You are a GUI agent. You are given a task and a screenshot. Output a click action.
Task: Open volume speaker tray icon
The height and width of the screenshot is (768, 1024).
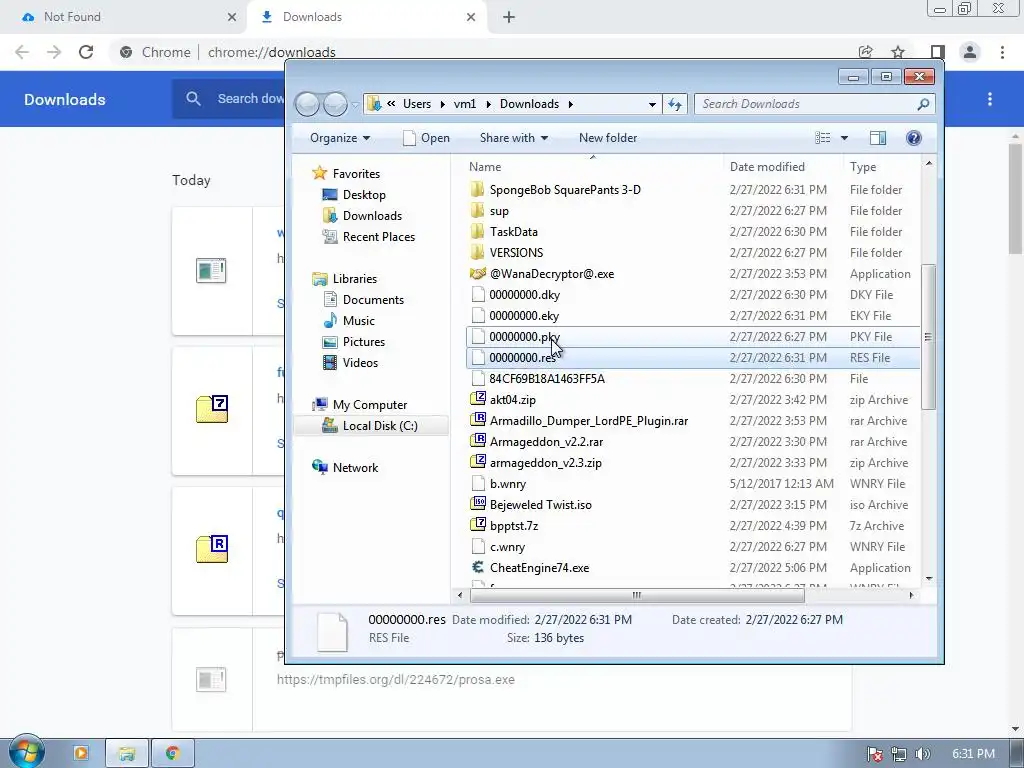point(923,754)
